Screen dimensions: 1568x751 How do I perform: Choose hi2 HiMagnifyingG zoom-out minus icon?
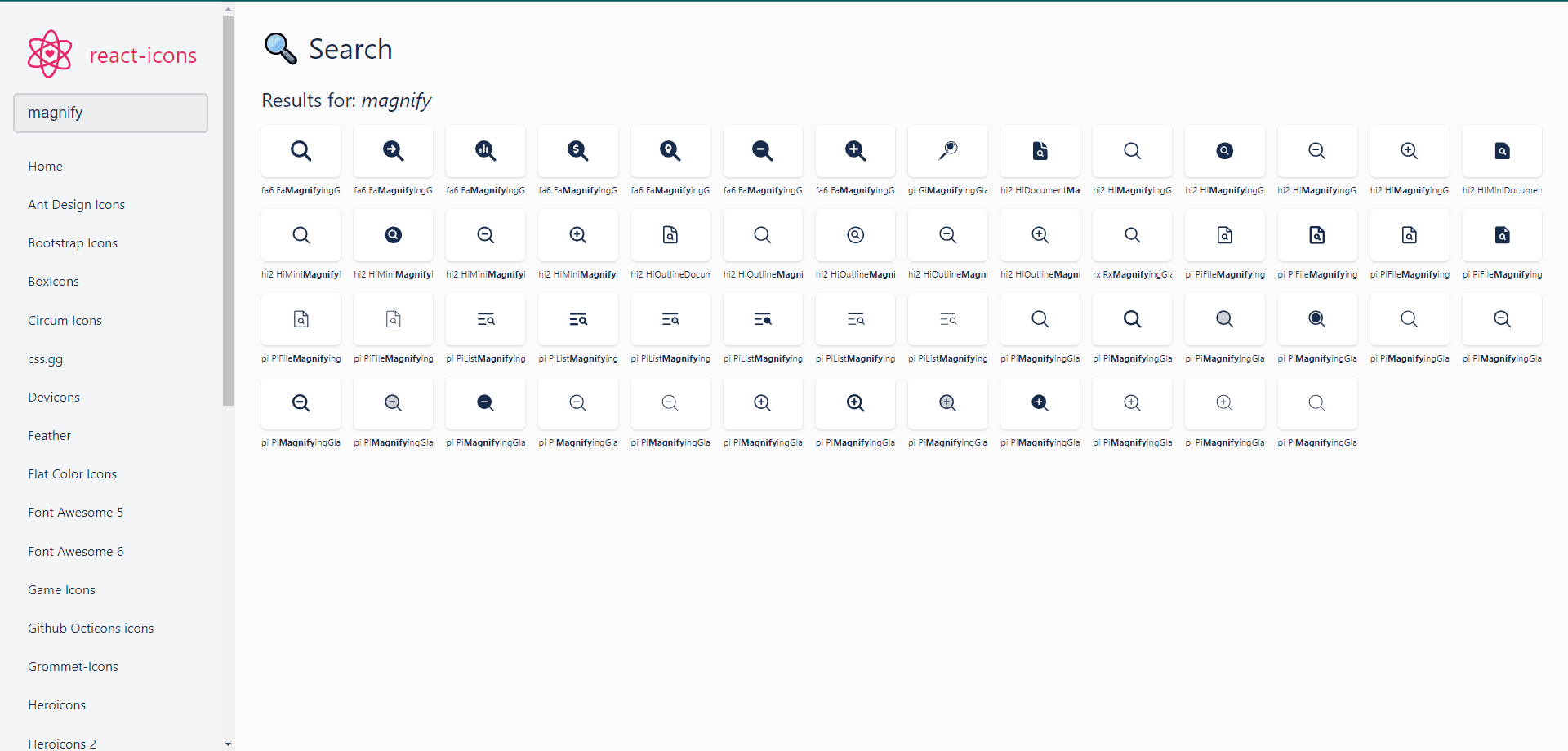1316,151
